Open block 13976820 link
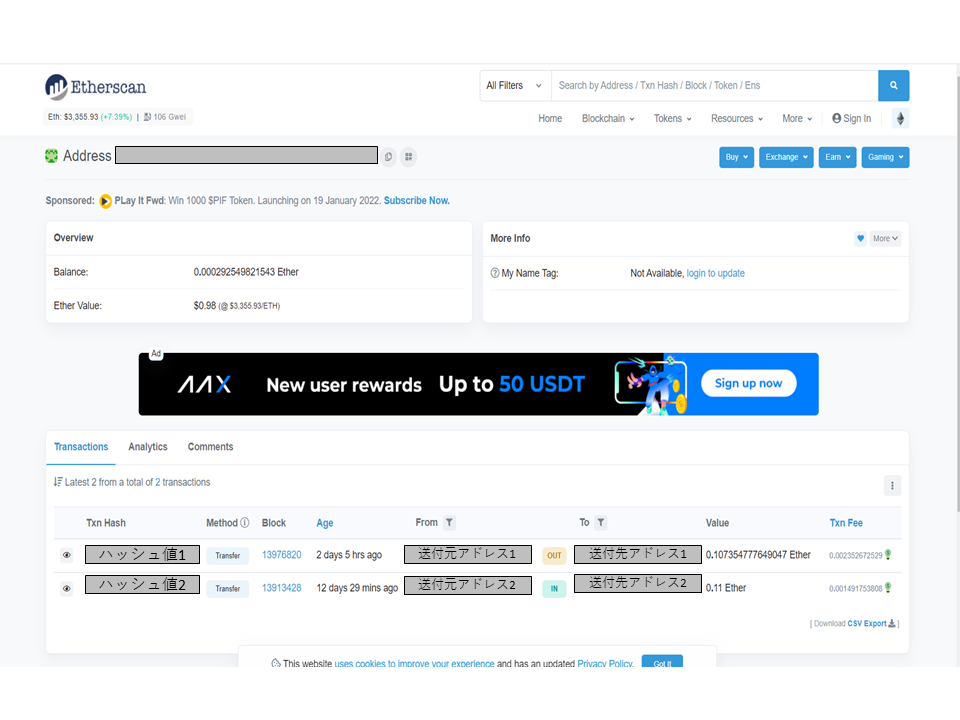The height and width of the screenshot is (720, 960). click(281, 555)
